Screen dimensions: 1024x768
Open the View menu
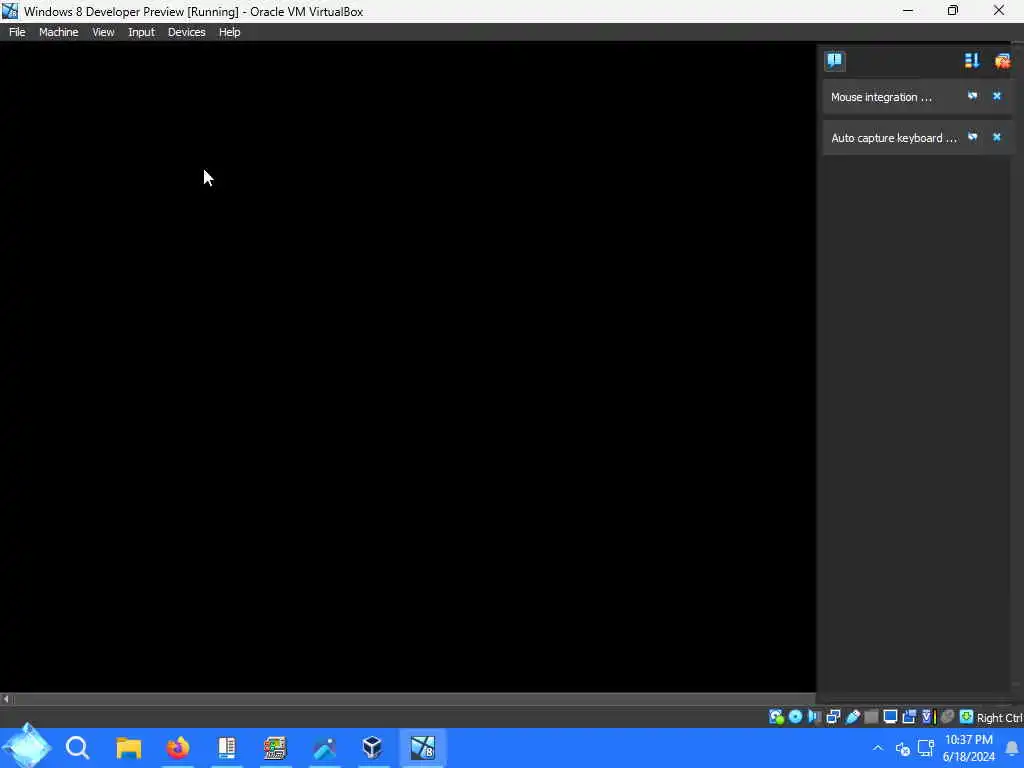tap(103, 32)
